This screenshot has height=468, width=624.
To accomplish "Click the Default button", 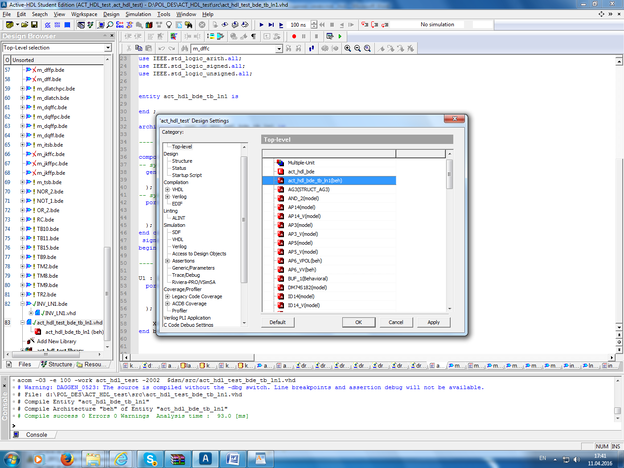I will tap(278, 322).
